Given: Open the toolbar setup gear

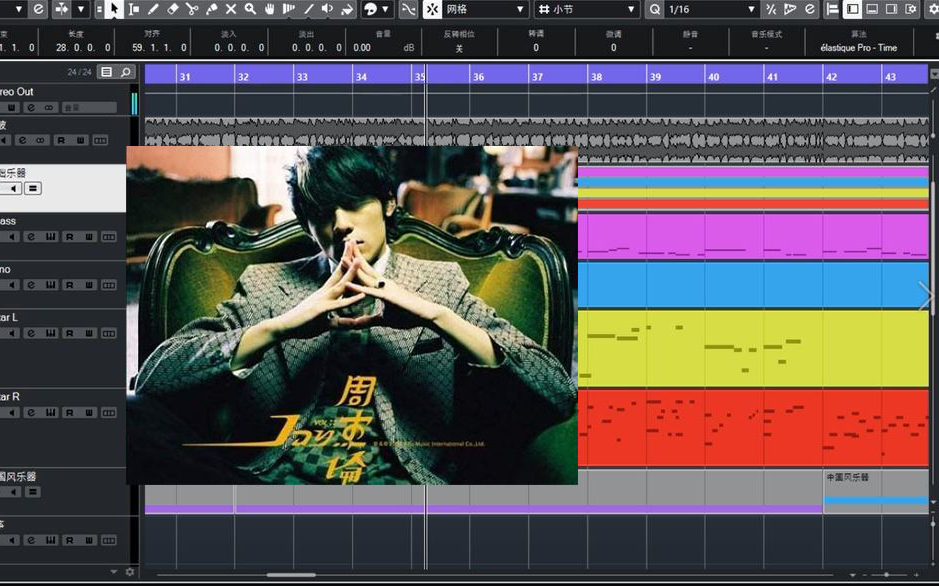Looking at the screenshot, I should [932, 9].
